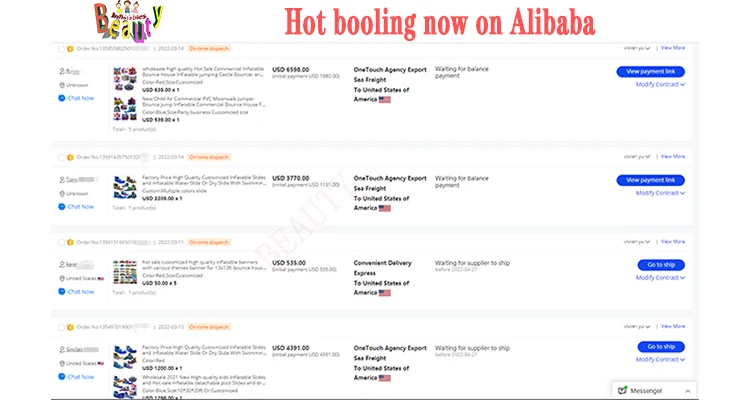Click the orange badge icon beside first order number
The height and width of the screenshot is (400, 750).
[x=70, y=49]
